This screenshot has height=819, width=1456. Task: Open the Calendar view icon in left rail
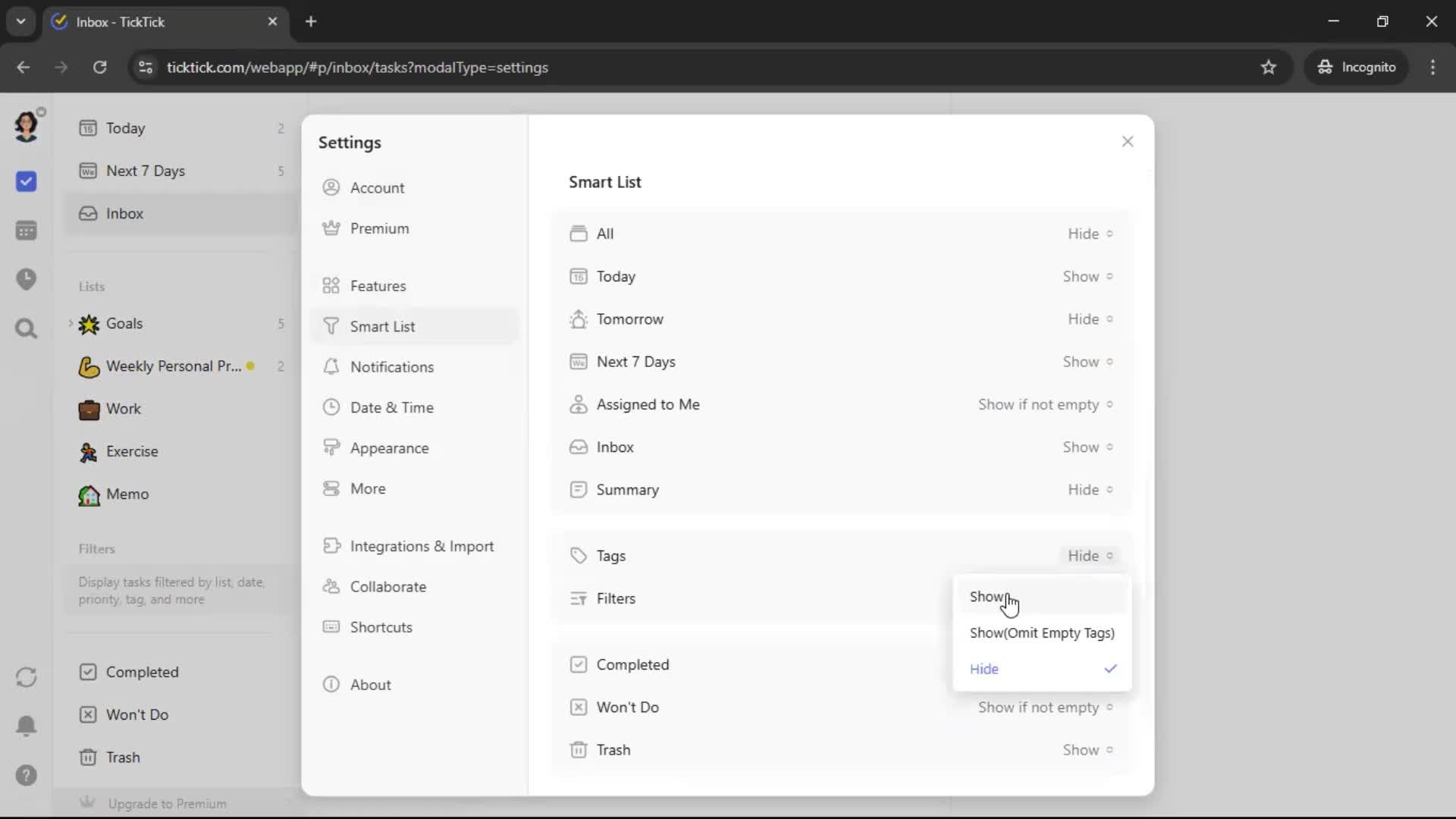[x=27, y=231]
